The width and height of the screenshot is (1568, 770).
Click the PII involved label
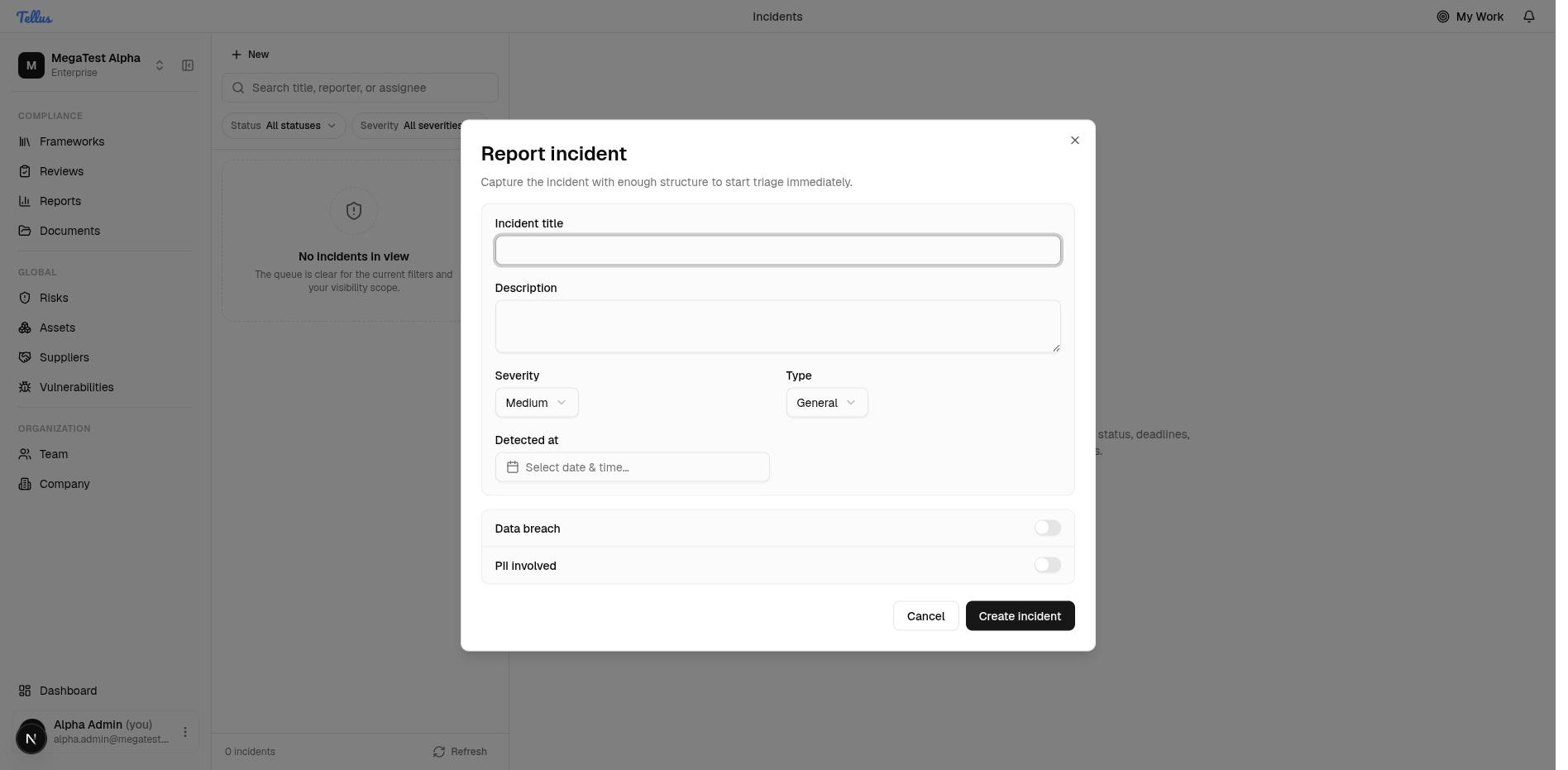point(526,566)
